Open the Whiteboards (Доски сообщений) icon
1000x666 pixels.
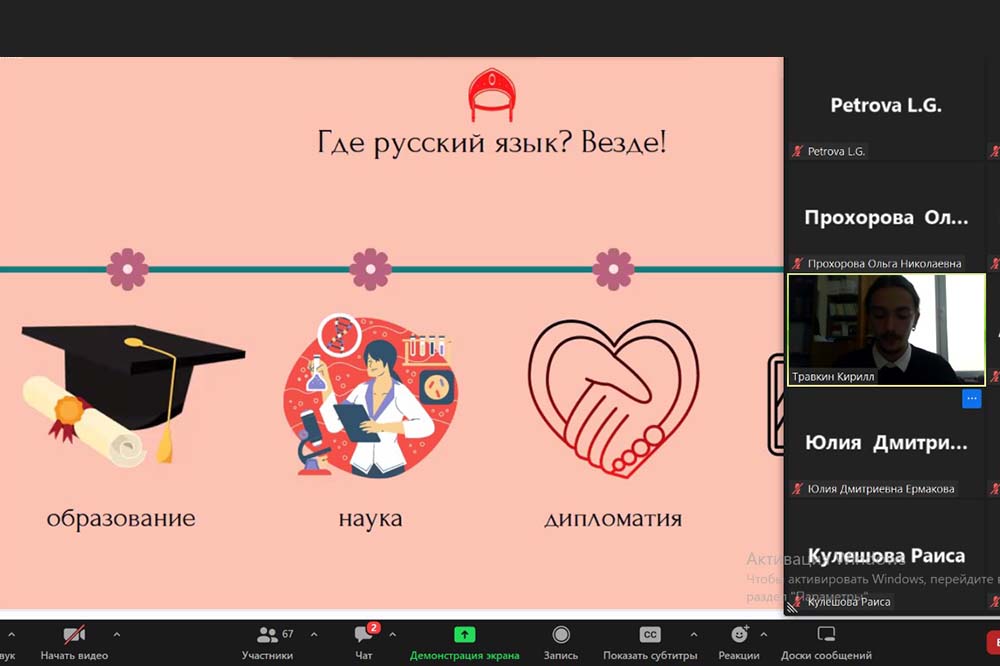pyautogui.click(x=826, y=634)
